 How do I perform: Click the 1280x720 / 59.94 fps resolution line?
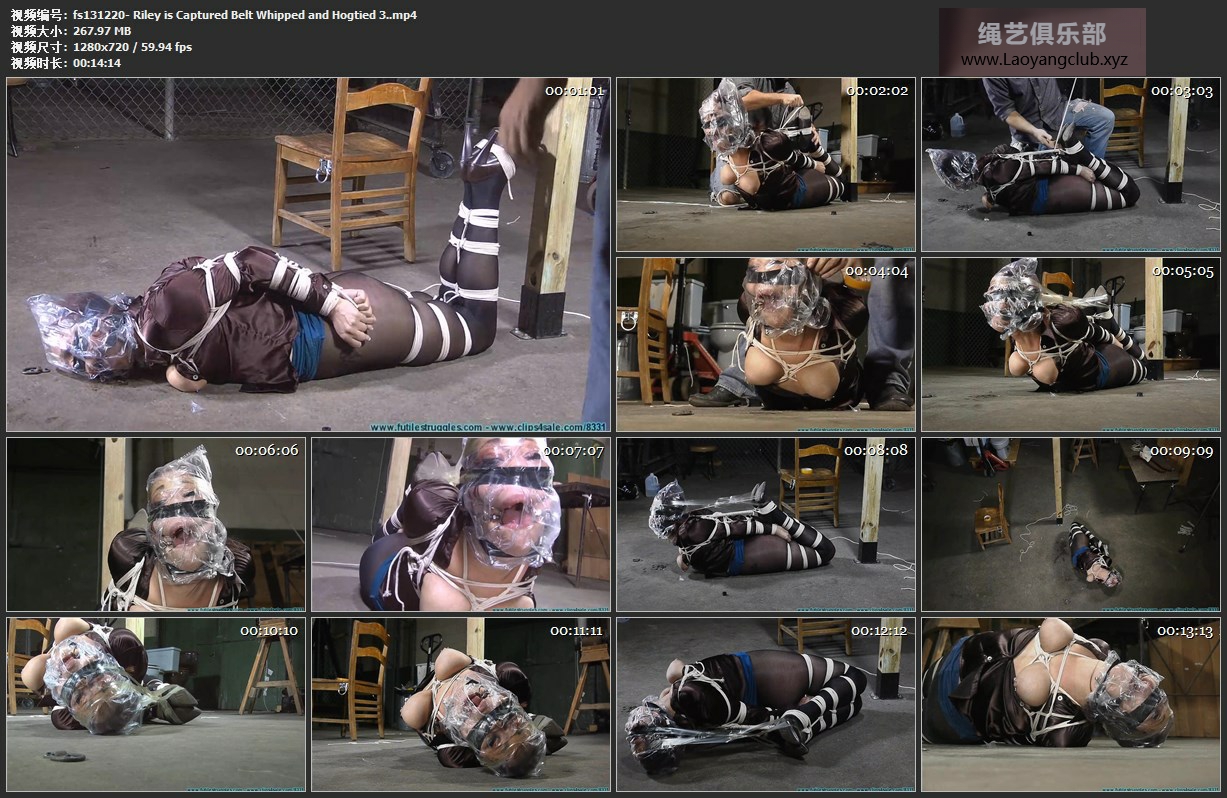[x=132, y=47]
